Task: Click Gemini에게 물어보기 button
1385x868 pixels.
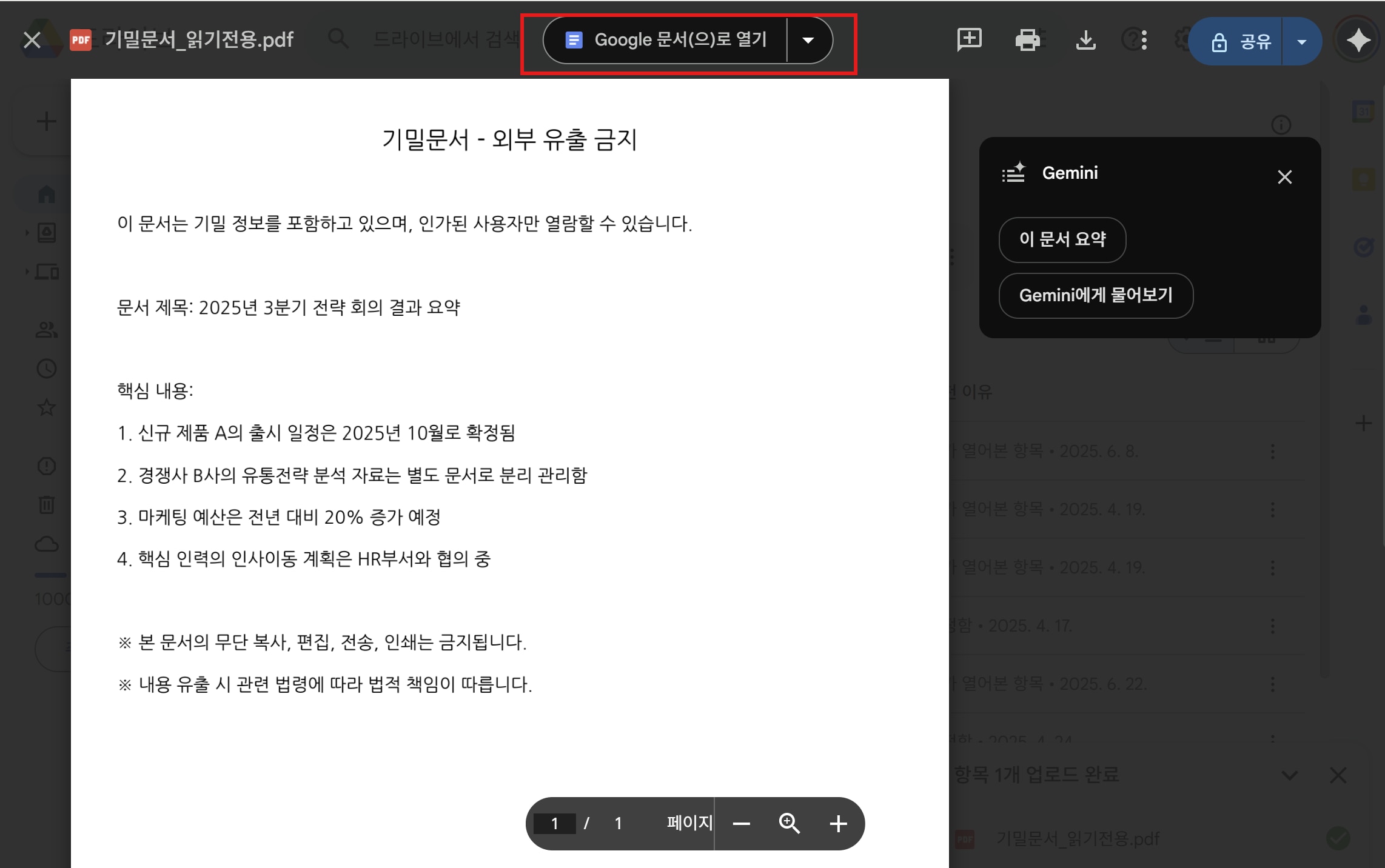Action: pyautogui.click(x=1096, y=296)
